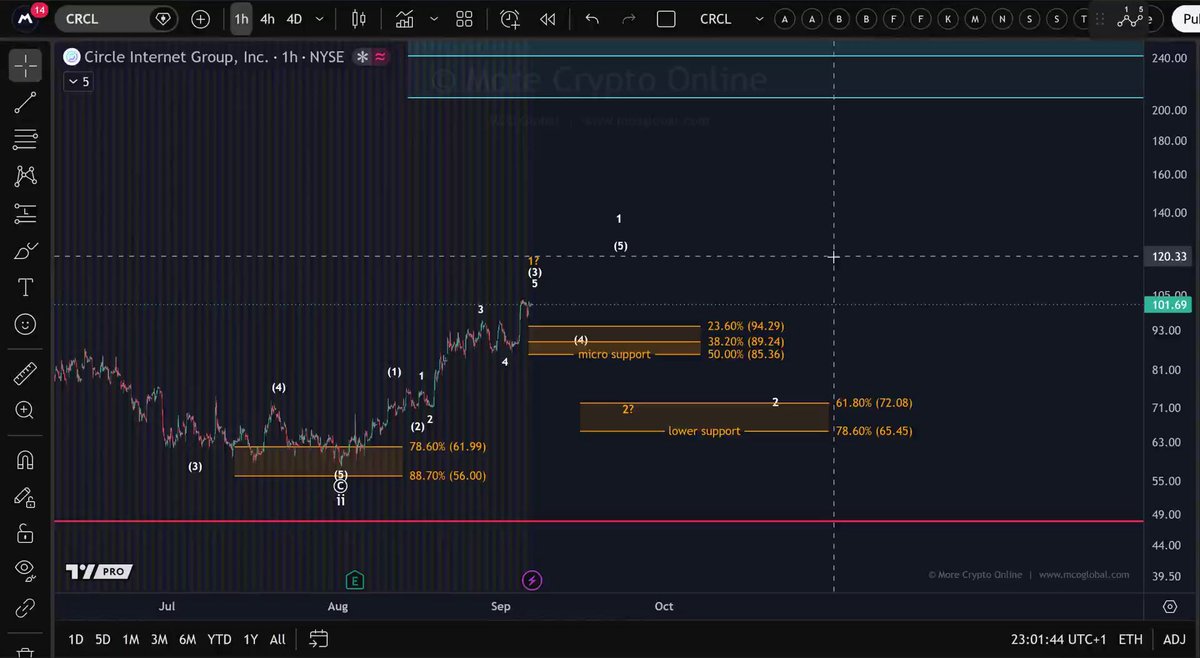Undo the last chart action
This screenshot has width=1200, height=658.
[x=592, y=19]
